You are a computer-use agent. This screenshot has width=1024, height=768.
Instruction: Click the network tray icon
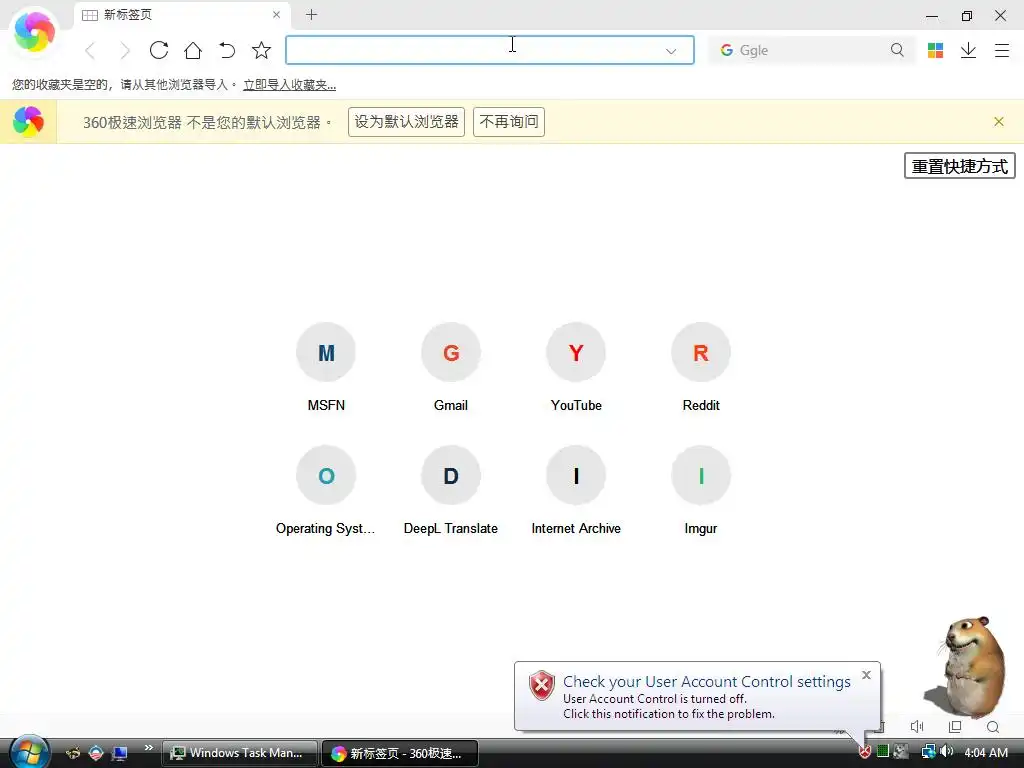pyautogui.click(x=928, y=752)
